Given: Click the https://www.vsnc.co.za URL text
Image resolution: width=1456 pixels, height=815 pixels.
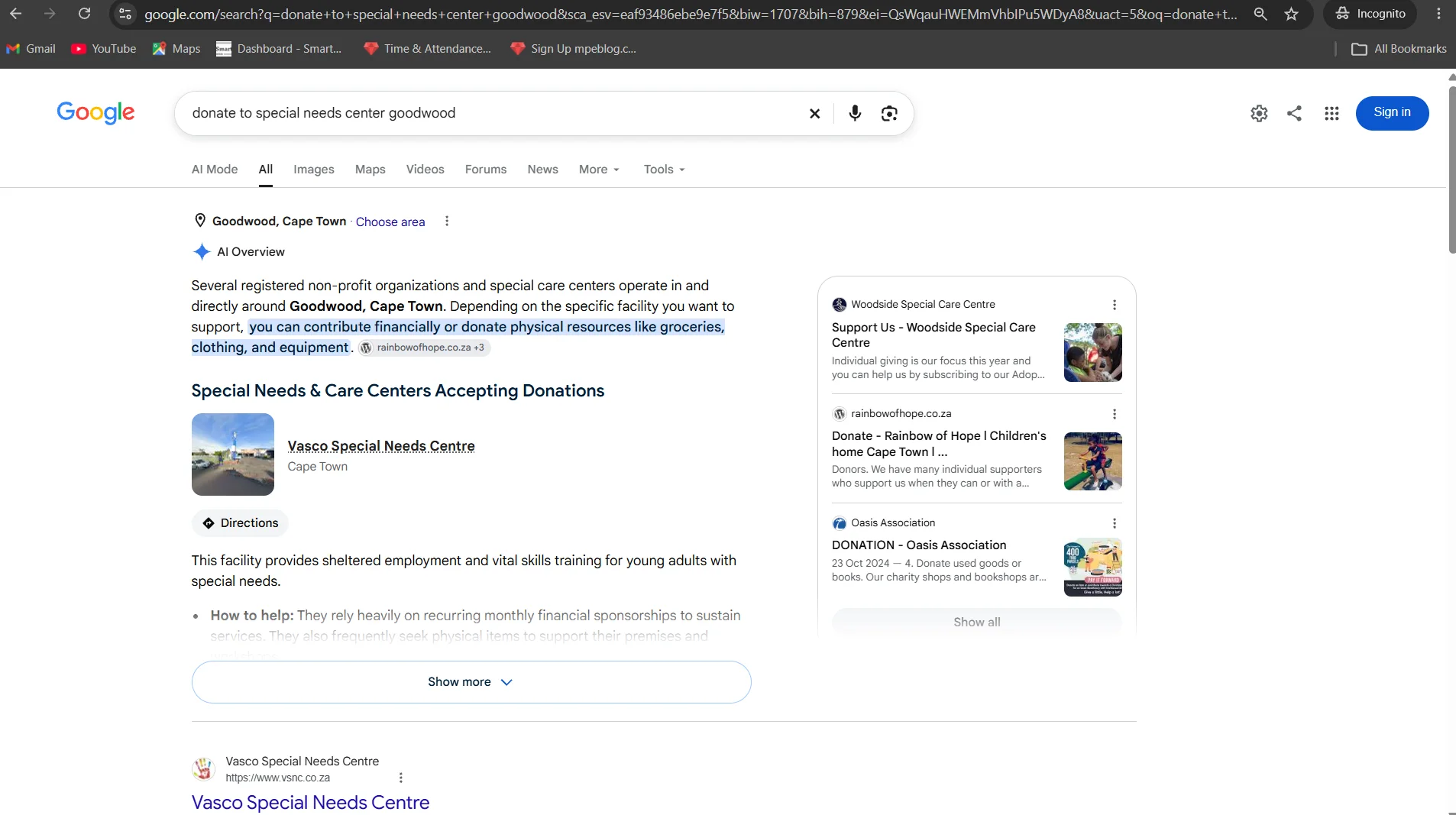Looking at the screenshot, I should 278,778.
